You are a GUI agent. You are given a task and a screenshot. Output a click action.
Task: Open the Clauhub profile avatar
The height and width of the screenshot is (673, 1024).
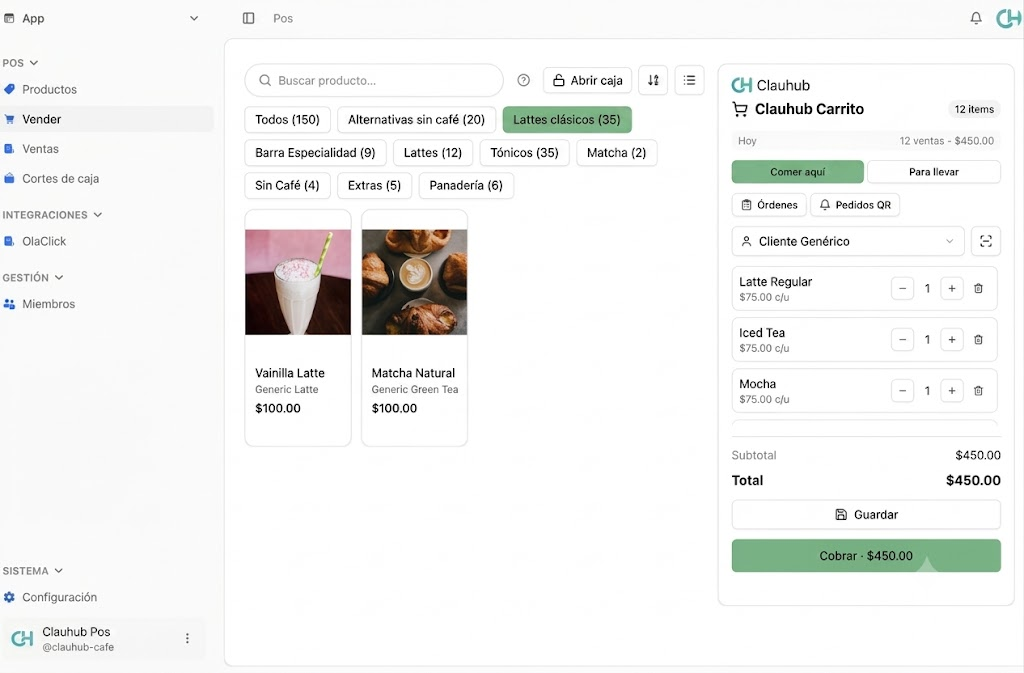tap(1008, 18)
